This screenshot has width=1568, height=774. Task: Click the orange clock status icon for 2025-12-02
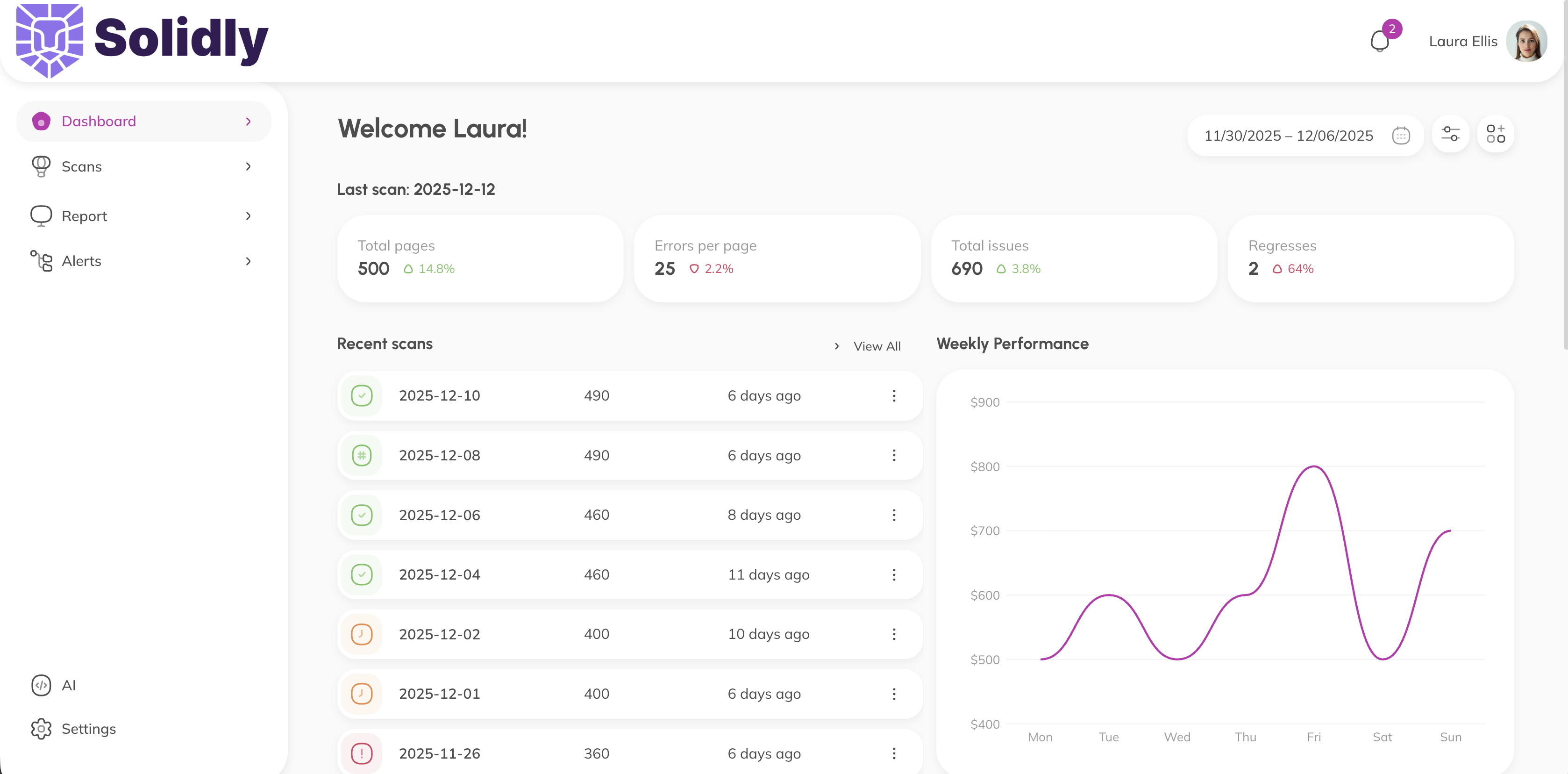(362, 634)
